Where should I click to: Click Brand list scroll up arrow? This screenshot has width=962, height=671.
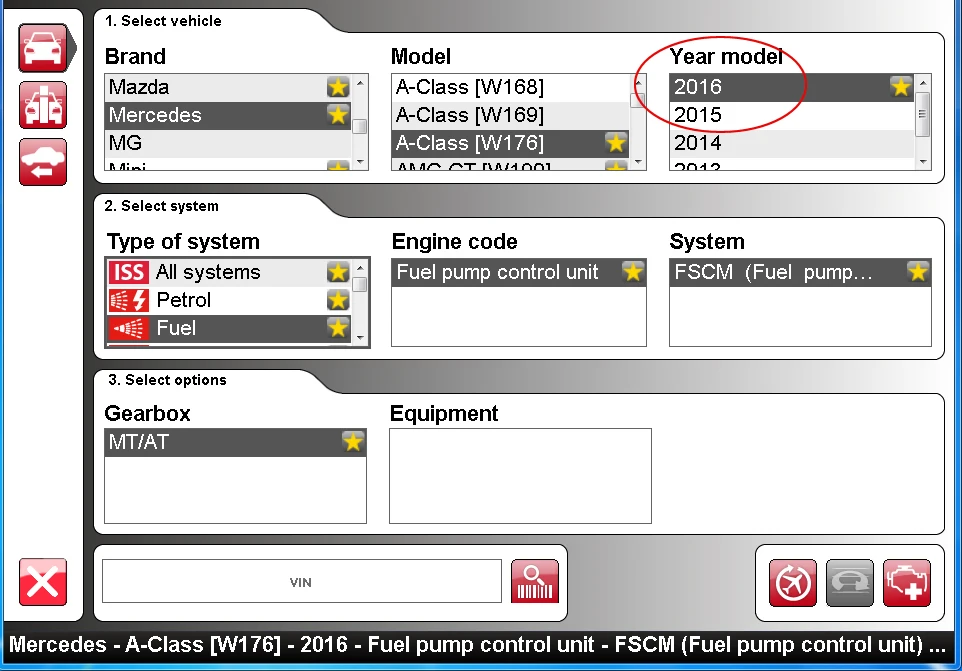tap(360, 82)
